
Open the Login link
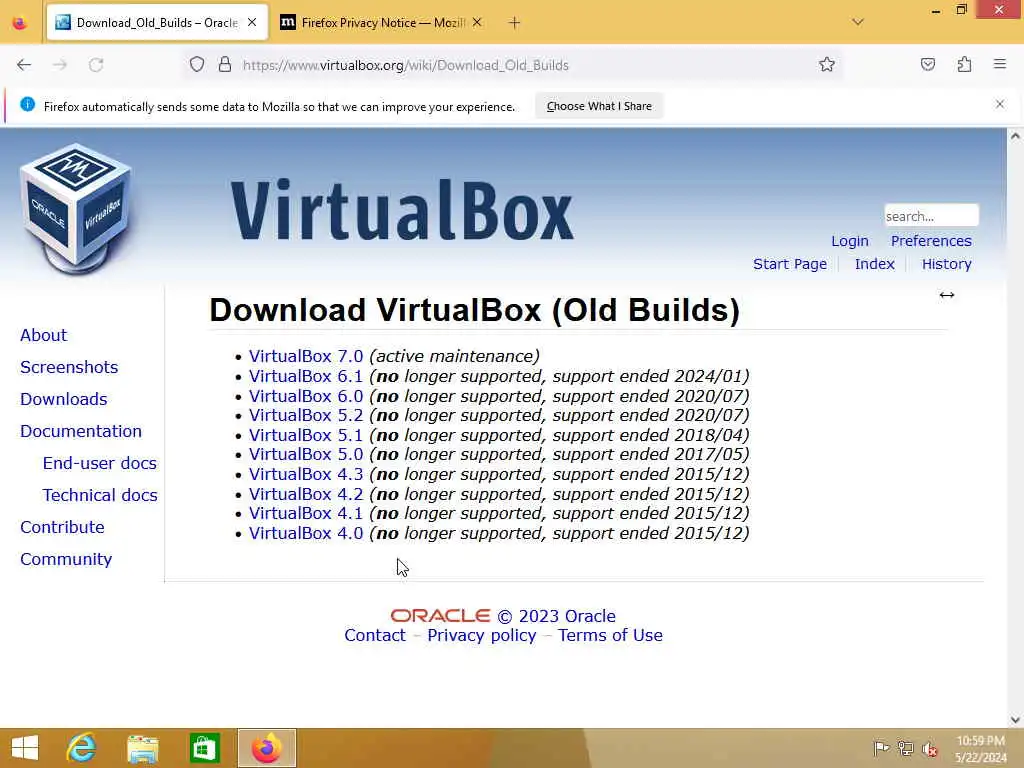tap(850, 241)
